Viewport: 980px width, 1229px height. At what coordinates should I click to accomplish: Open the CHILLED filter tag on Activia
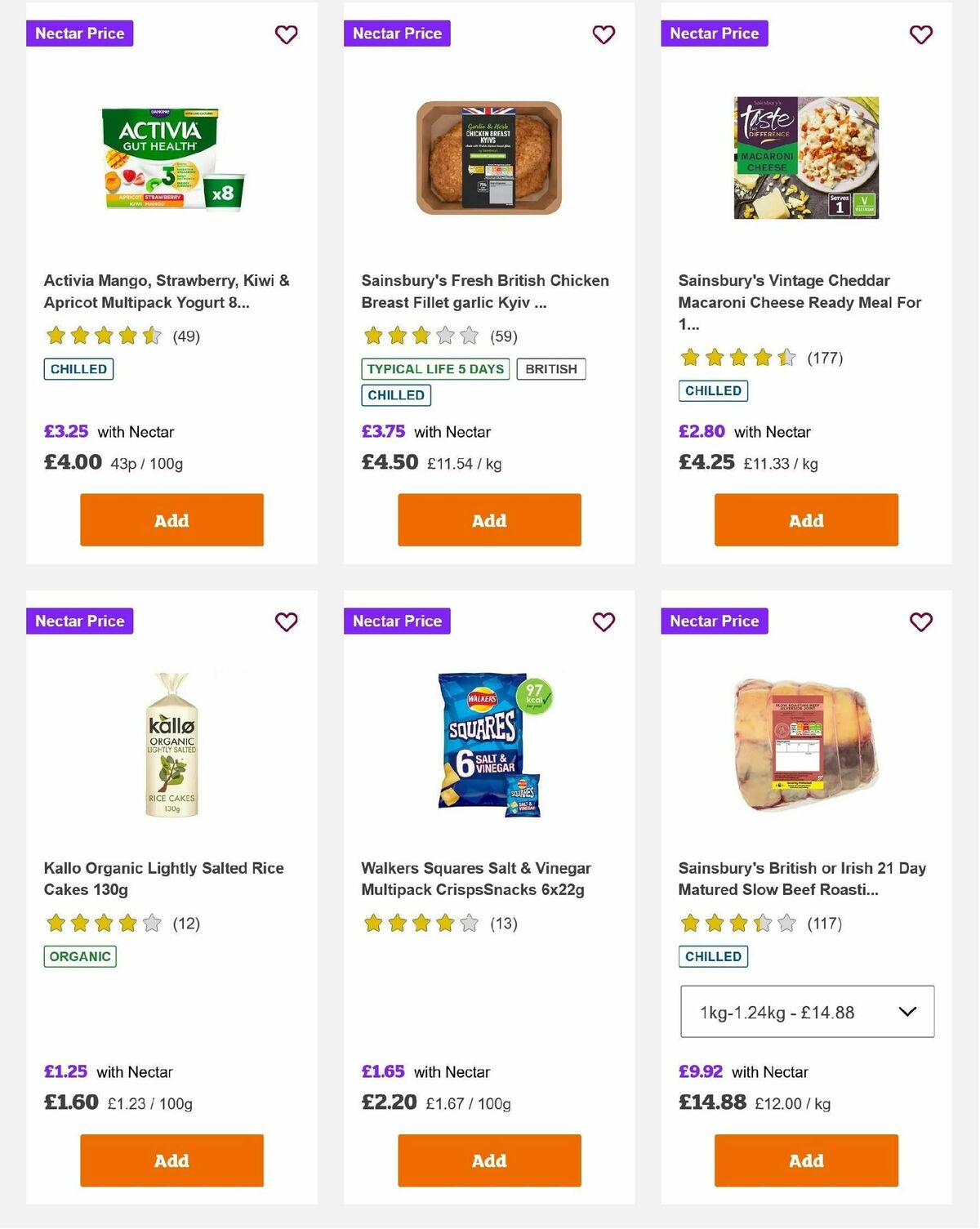pyautogui.click(x=78, y=369)
